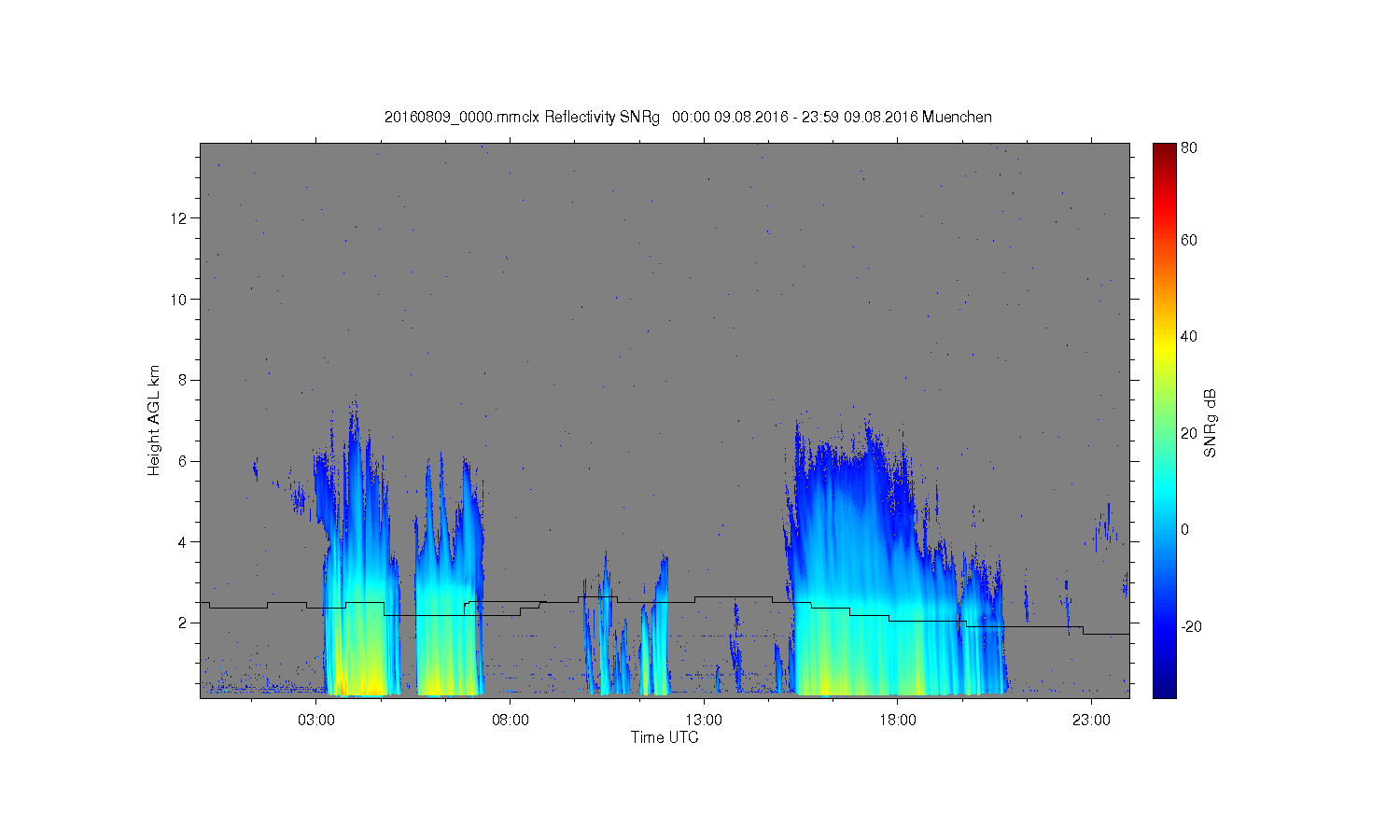1400x840 pixels.
Task: Click the height axis tick label 4
Action: pos(184,542)
